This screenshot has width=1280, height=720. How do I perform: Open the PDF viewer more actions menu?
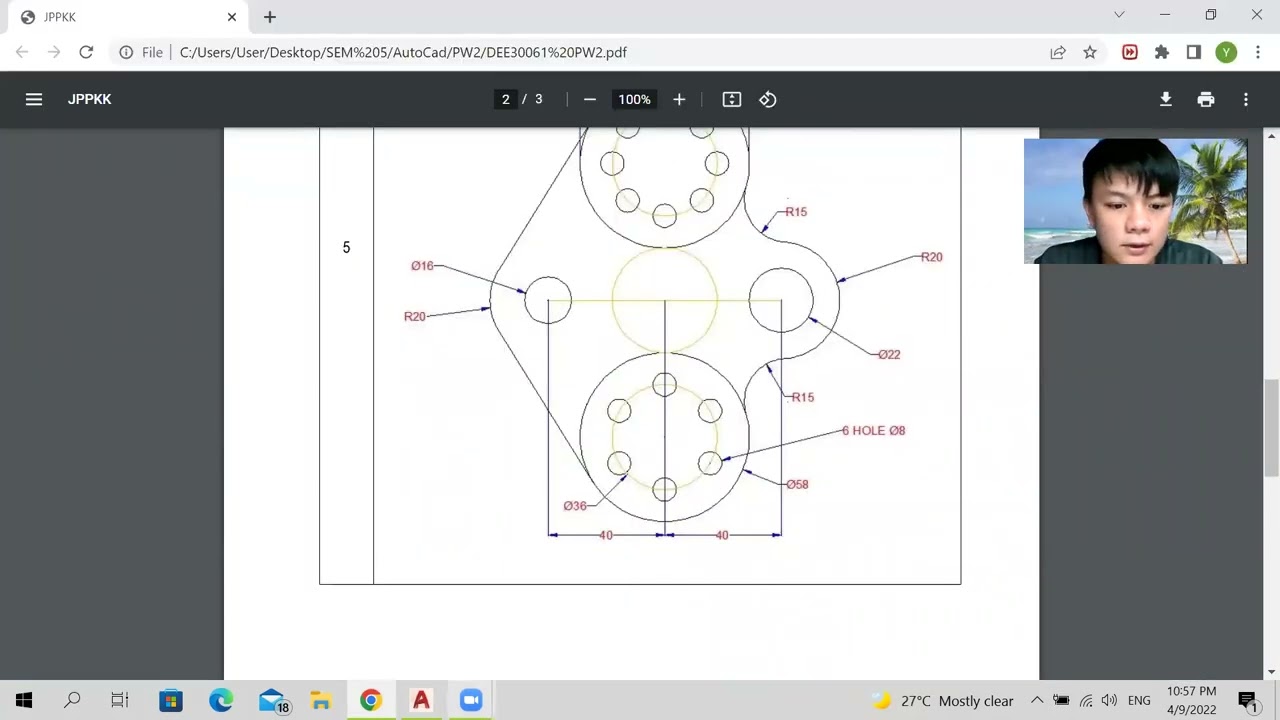[x=1246, y=99]
